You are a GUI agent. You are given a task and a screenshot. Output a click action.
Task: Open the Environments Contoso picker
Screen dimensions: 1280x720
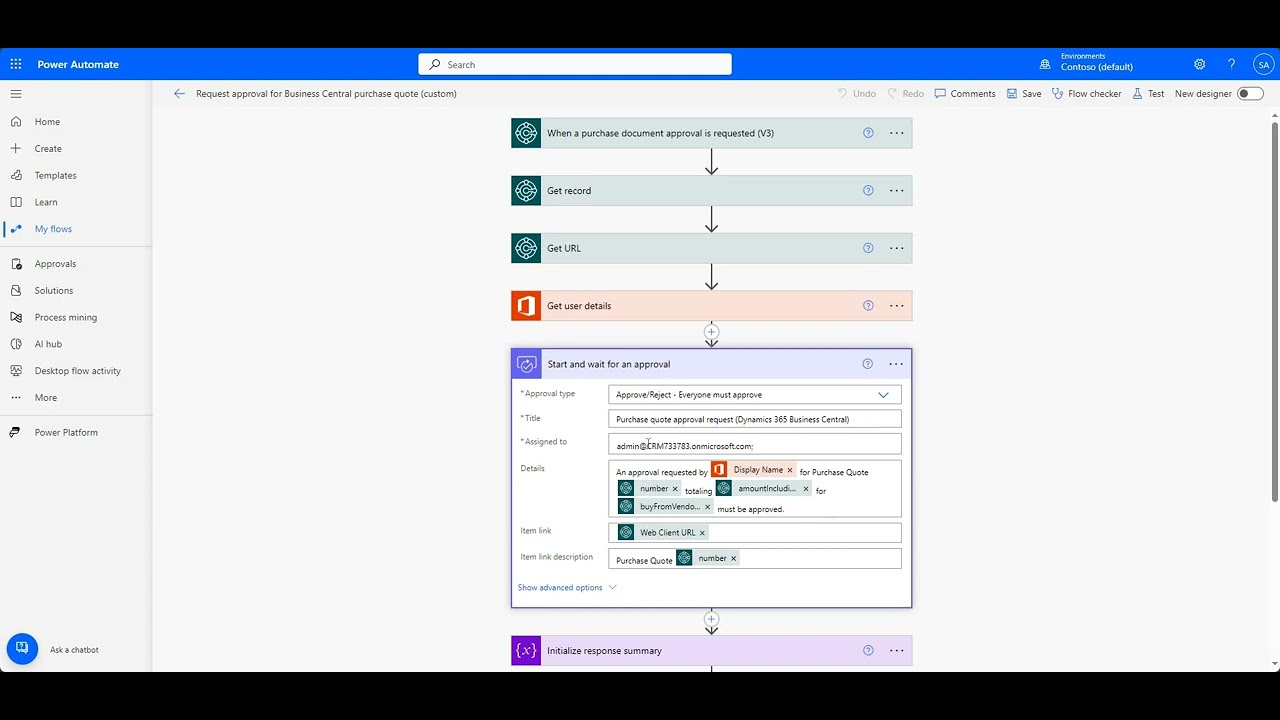click(x=1087, y=62)
